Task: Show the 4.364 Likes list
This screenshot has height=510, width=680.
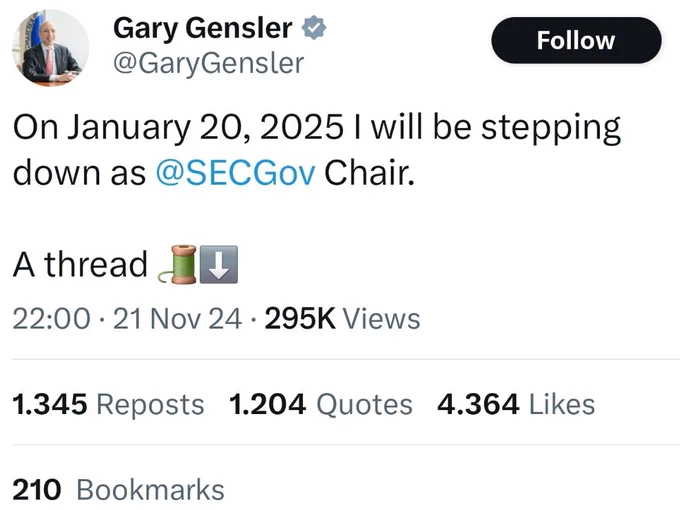Action: coord(516,405)
